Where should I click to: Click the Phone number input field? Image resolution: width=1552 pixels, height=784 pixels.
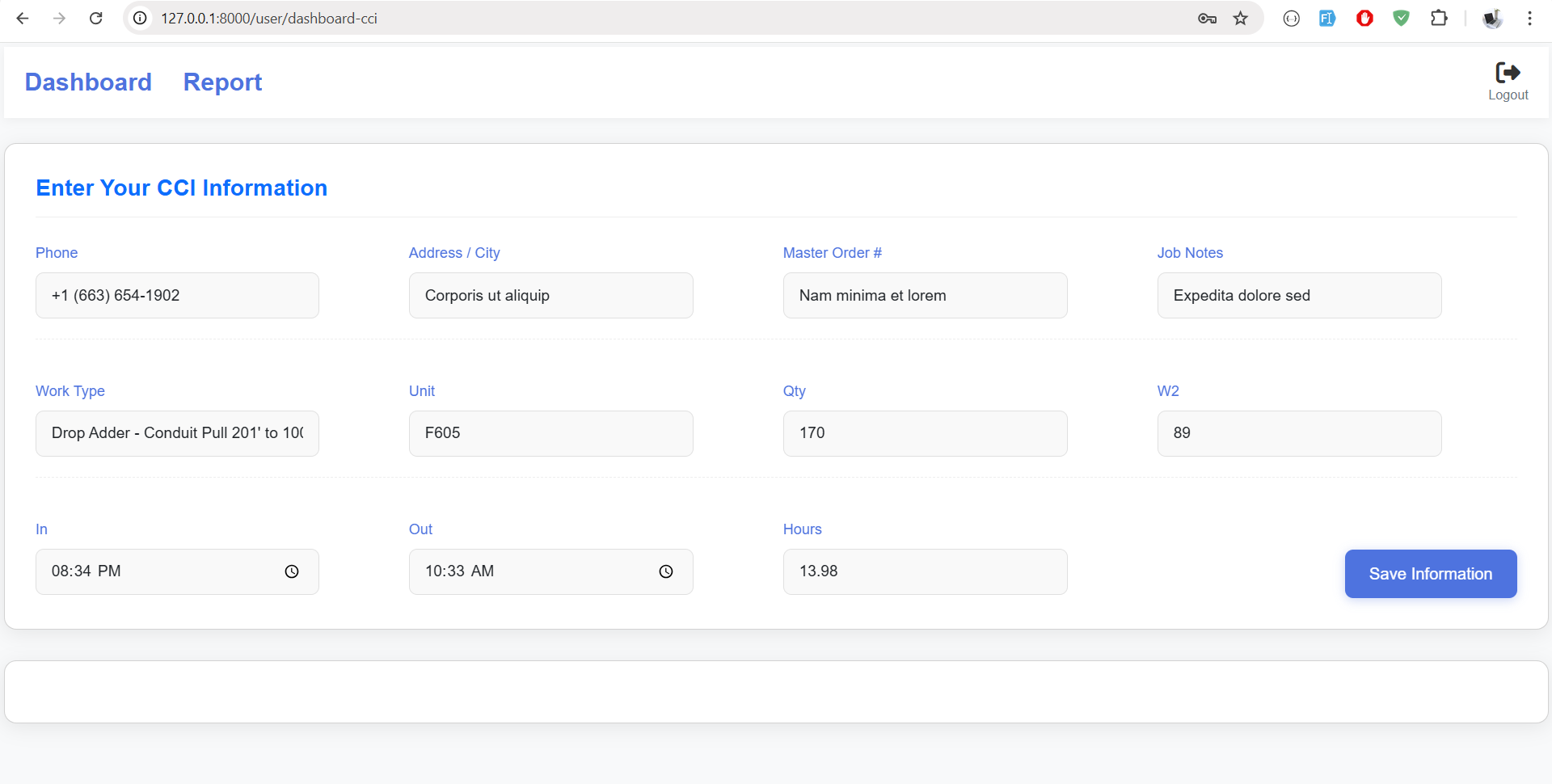[x=177, y=296]
